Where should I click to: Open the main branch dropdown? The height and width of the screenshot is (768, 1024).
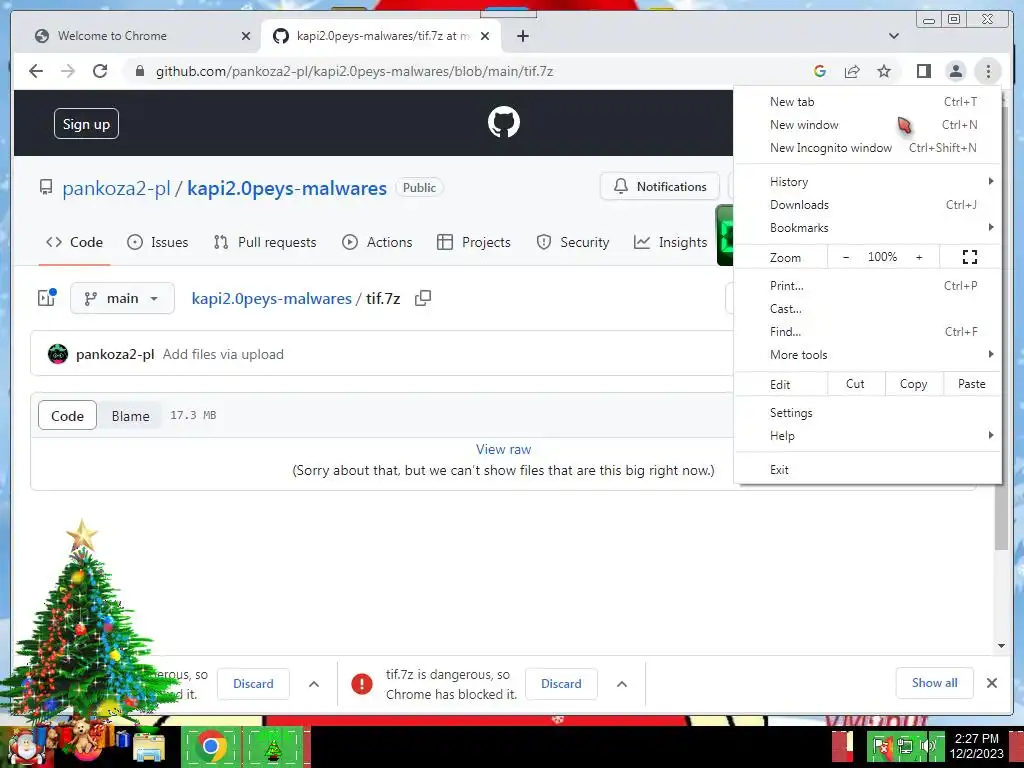[x=122, y=298]
